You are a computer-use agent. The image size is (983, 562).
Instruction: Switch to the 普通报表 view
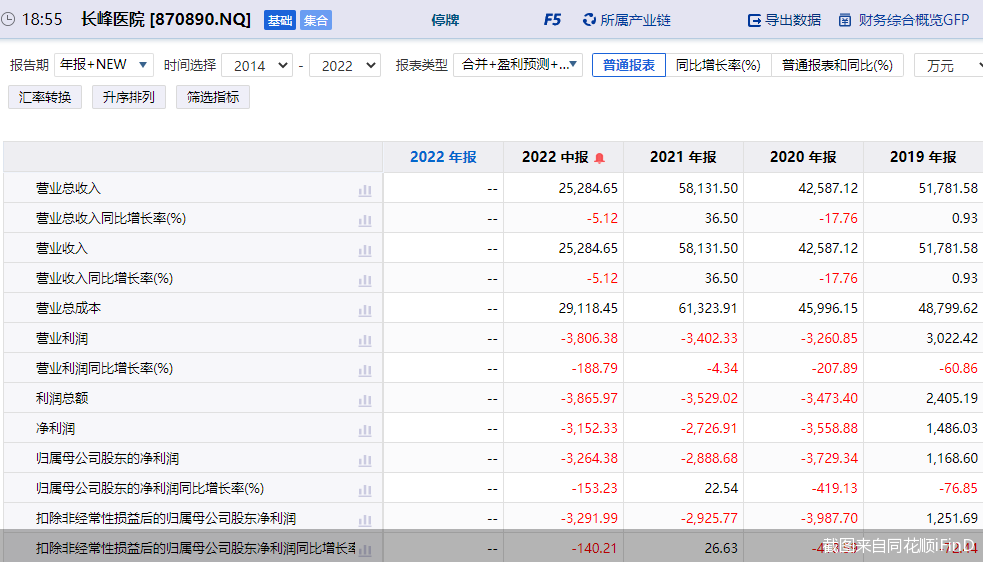[x=629, y=65]
